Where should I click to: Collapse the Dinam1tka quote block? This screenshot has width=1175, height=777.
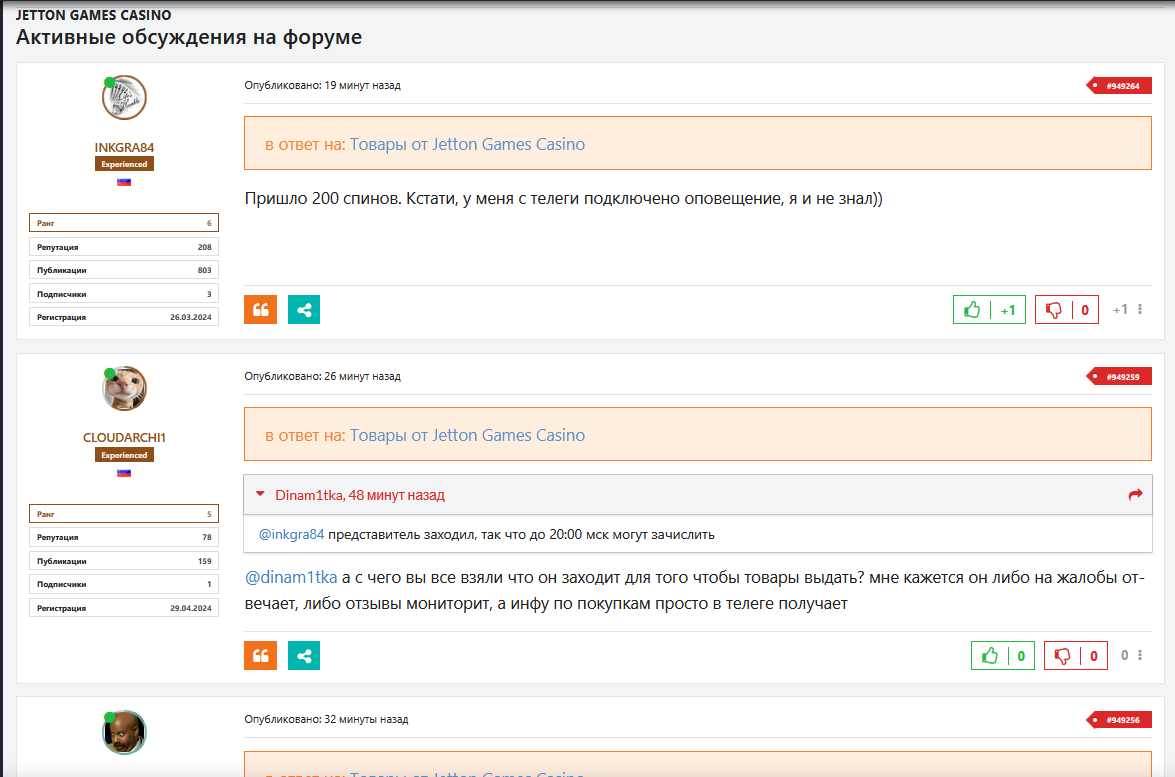click(x=260, y=494)
